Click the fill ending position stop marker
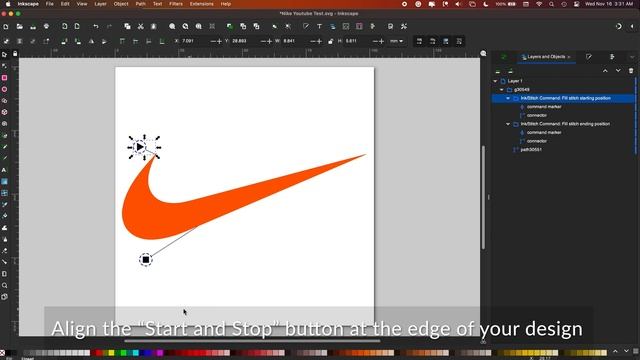Screen dimensions: 640x360 (146, 260)
